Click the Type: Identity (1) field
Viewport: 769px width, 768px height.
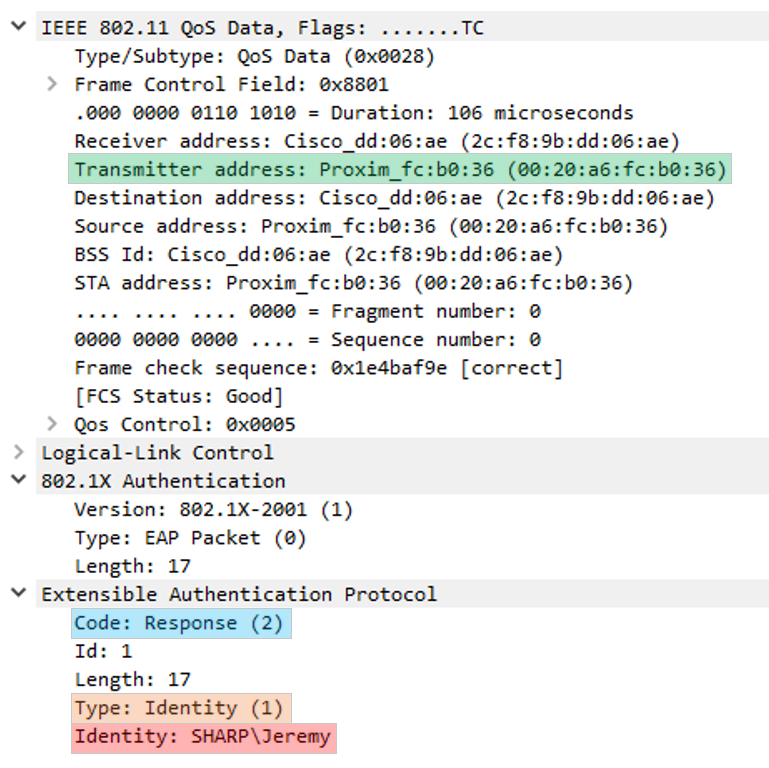[180, 708]
